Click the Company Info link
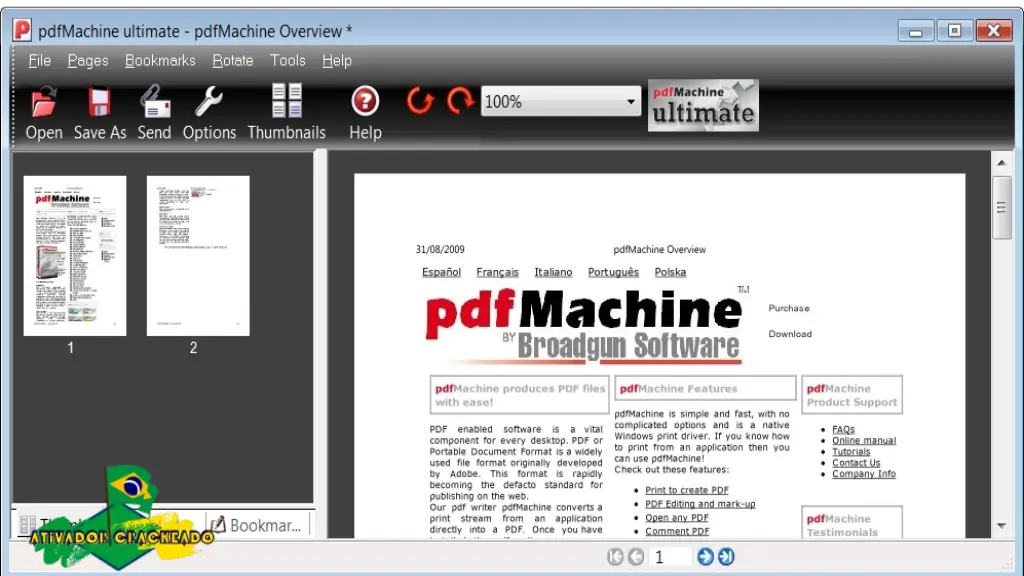1024x576 pixels. pyautogui.click(x=864, y=474)
